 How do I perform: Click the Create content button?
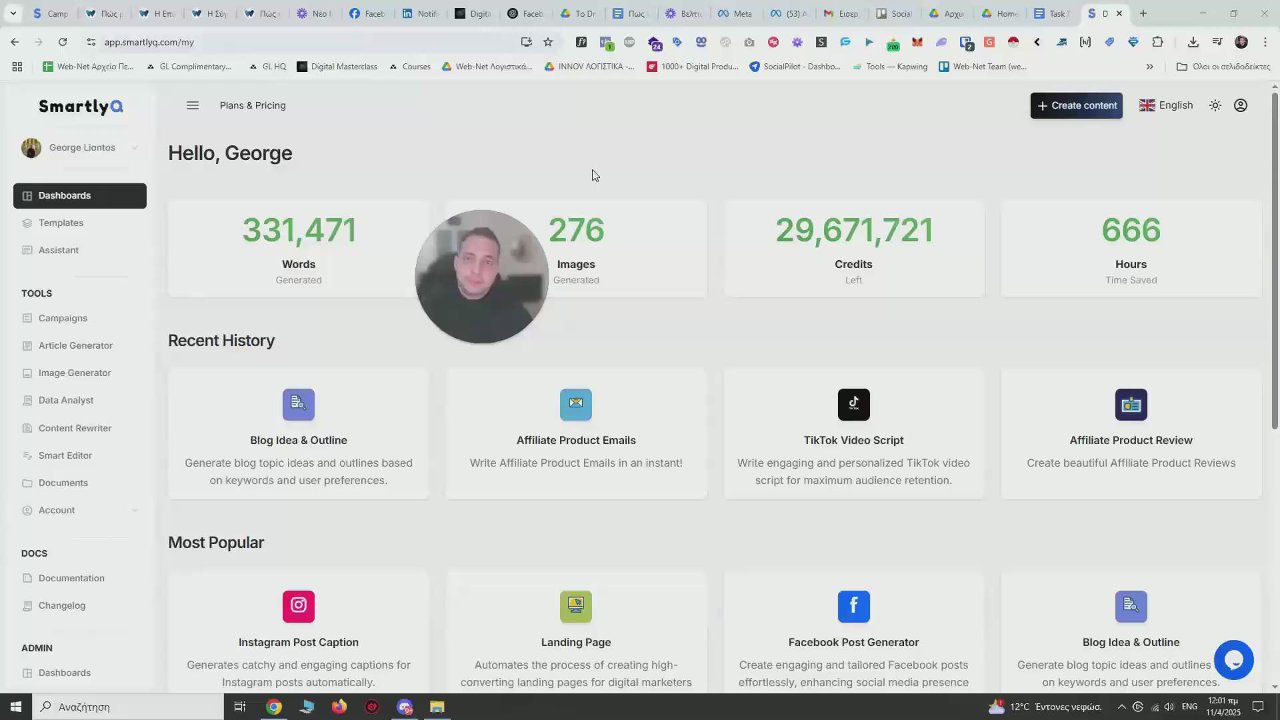[1076, 105]
